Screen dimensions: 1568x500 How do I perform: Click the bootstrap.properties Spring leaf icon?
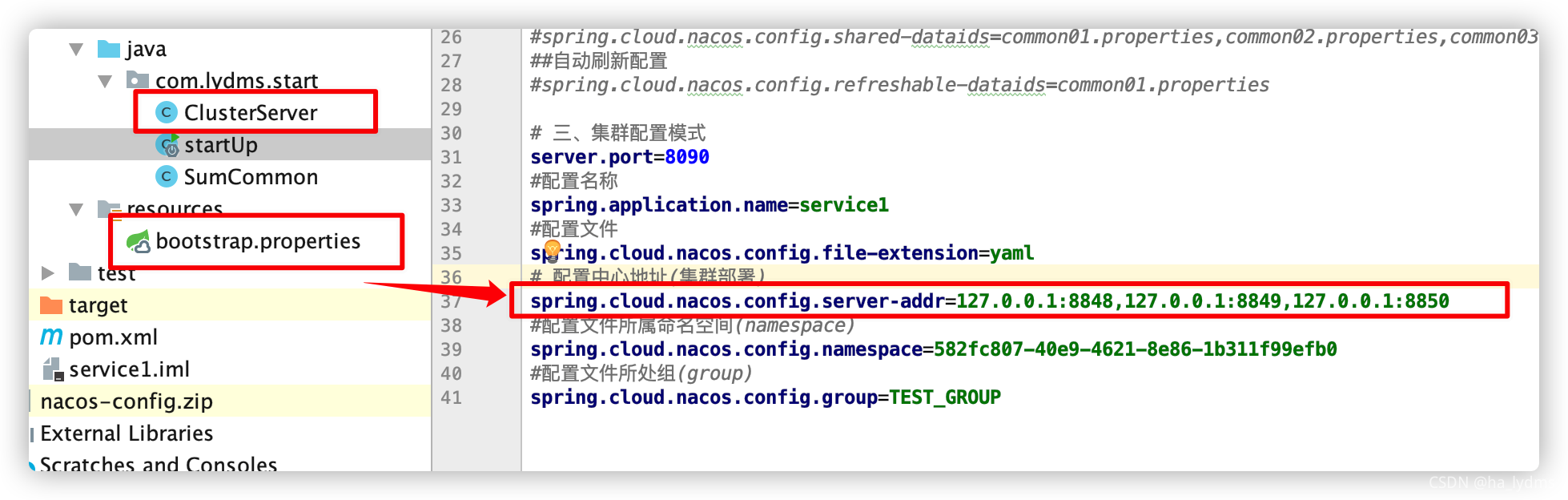(x=138, y=241)
